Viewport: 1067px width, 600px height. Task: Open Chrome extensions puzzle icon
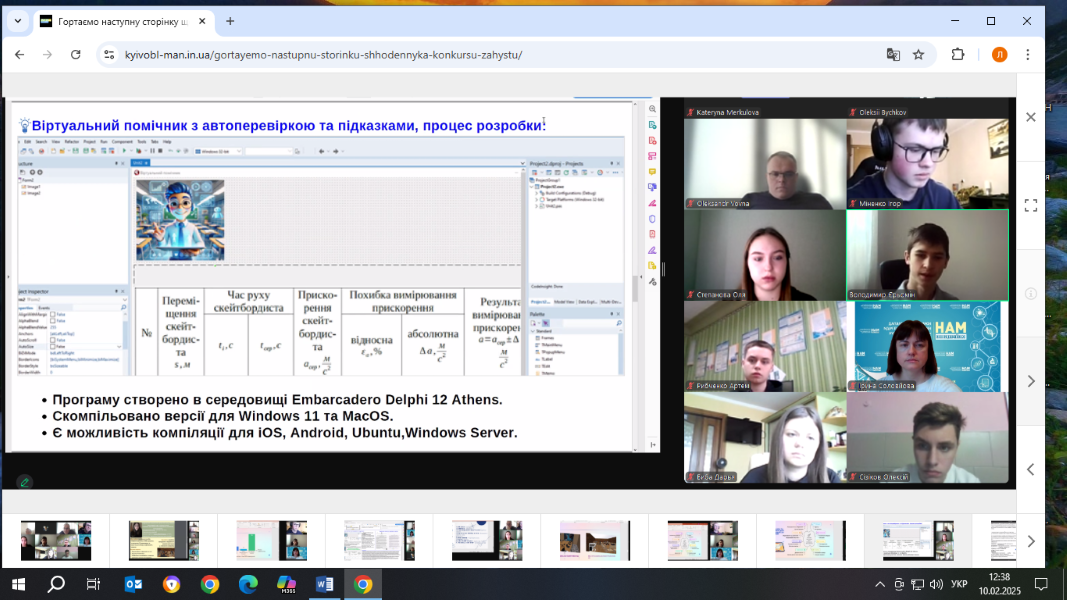click(x=958, y=55)
